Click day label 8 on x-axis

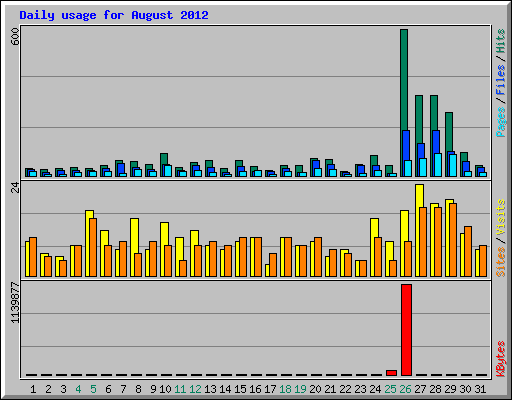(138, 389)
